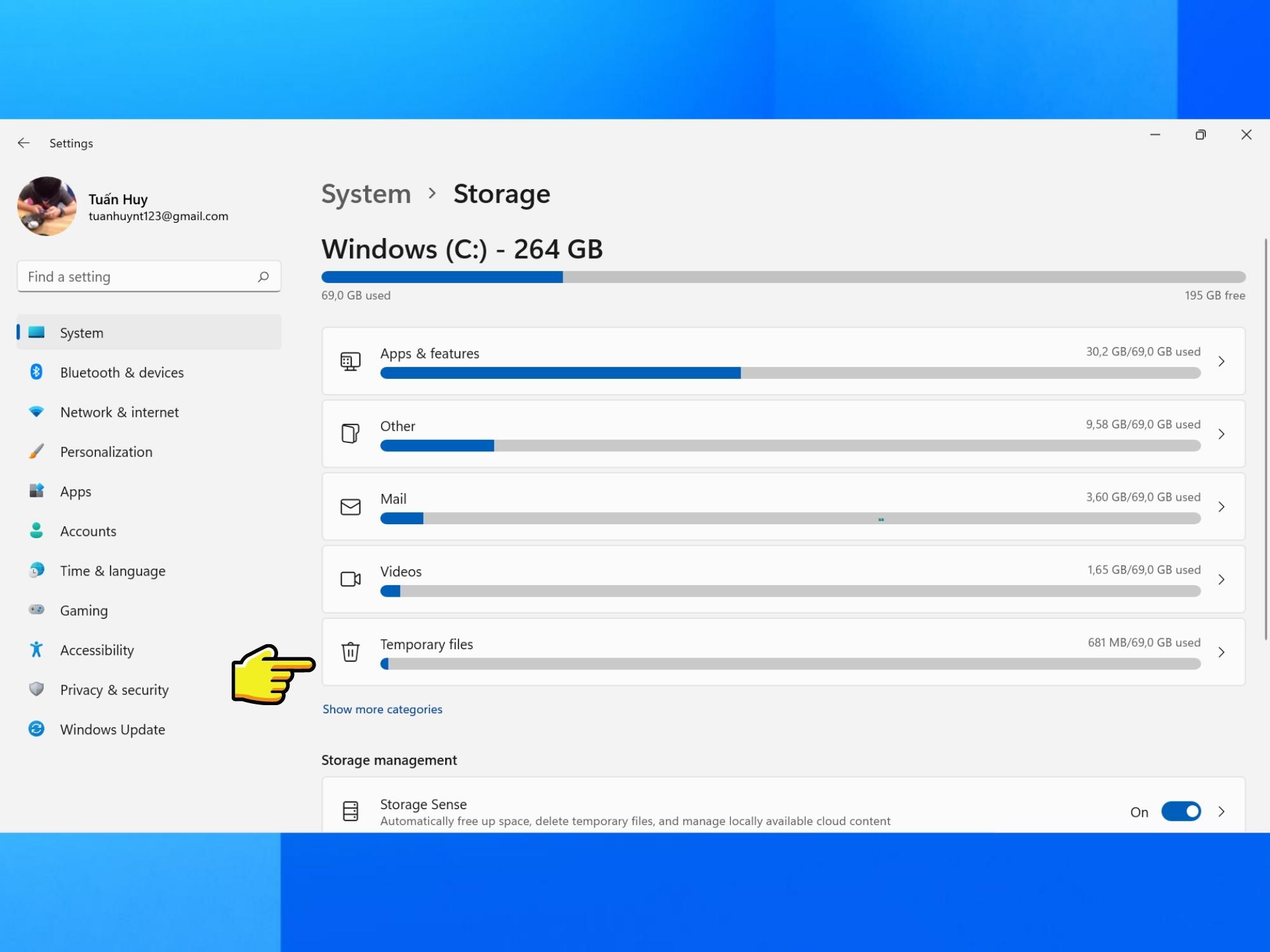Click the Accessibility figure icon
Image resolution: width=1270 pixels, height=952 pixels.
(37, 649)
